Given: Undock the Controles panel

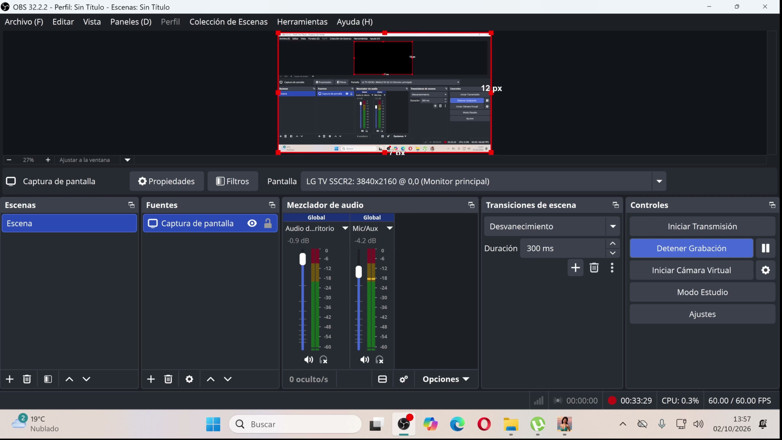Looking at the screenshot, I should [772, 205].
